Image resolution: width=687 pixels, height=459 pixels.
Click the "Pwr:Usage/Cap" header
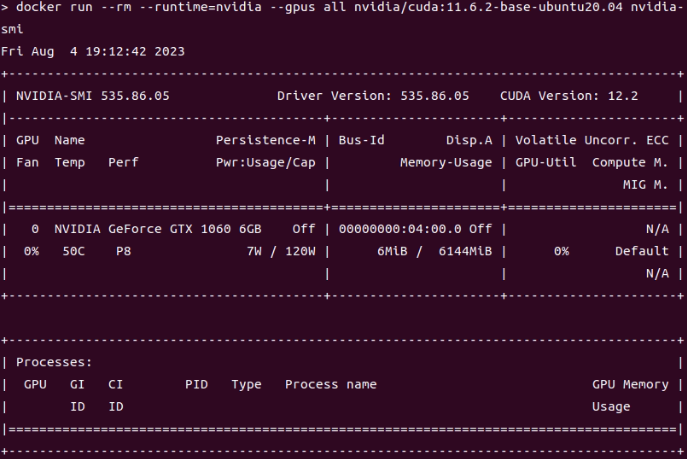(x=266, y=162)
